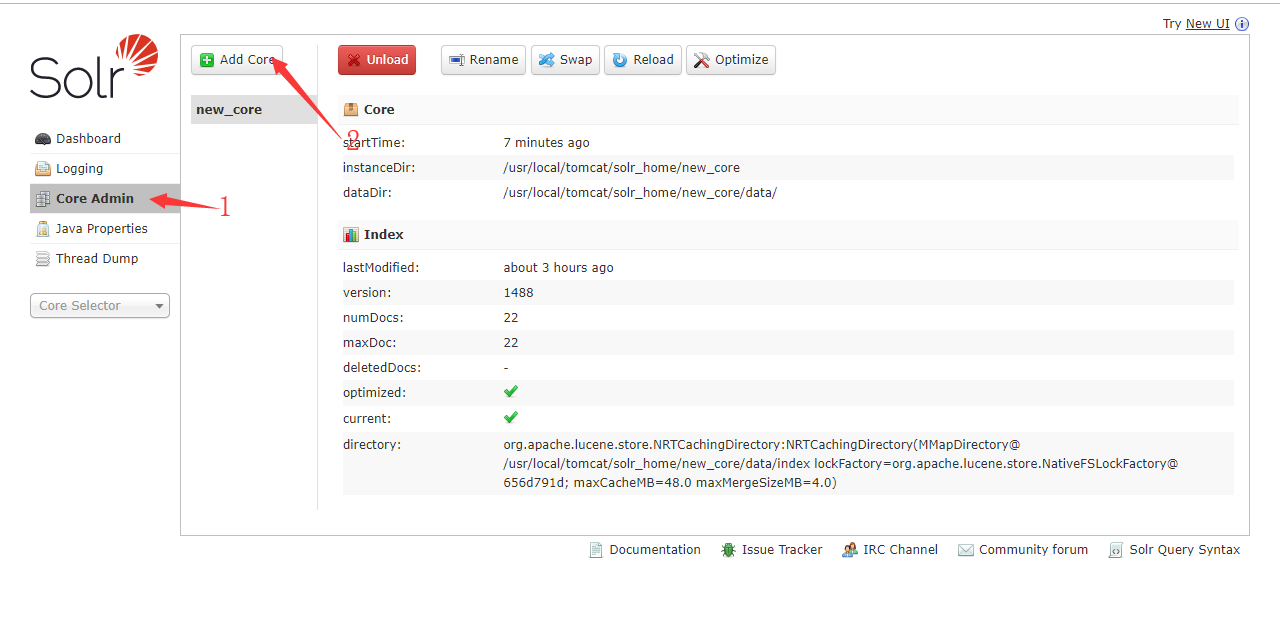Click the maxDoc value 22
Image resolution: width=1280 pixels, height=644 pixels.
pos(511,343)
